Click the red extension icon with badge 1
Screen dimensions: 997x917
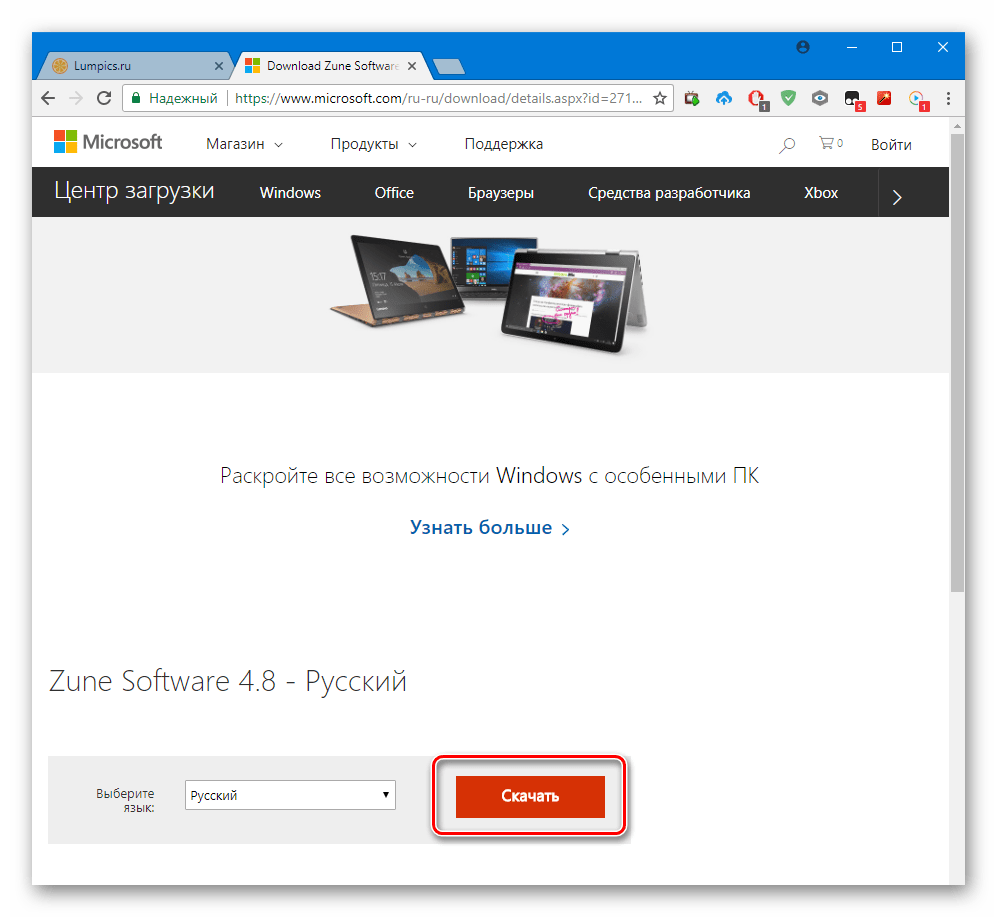pyautogui.click(x=757, y=100)
